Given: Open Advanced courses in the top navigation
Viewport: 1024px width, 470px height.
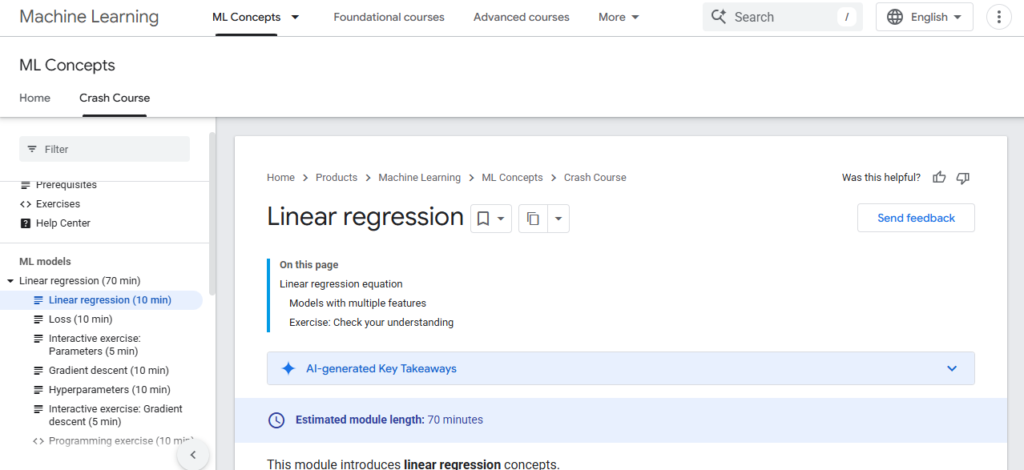Looking at the screenshot, I should [521, 17].
